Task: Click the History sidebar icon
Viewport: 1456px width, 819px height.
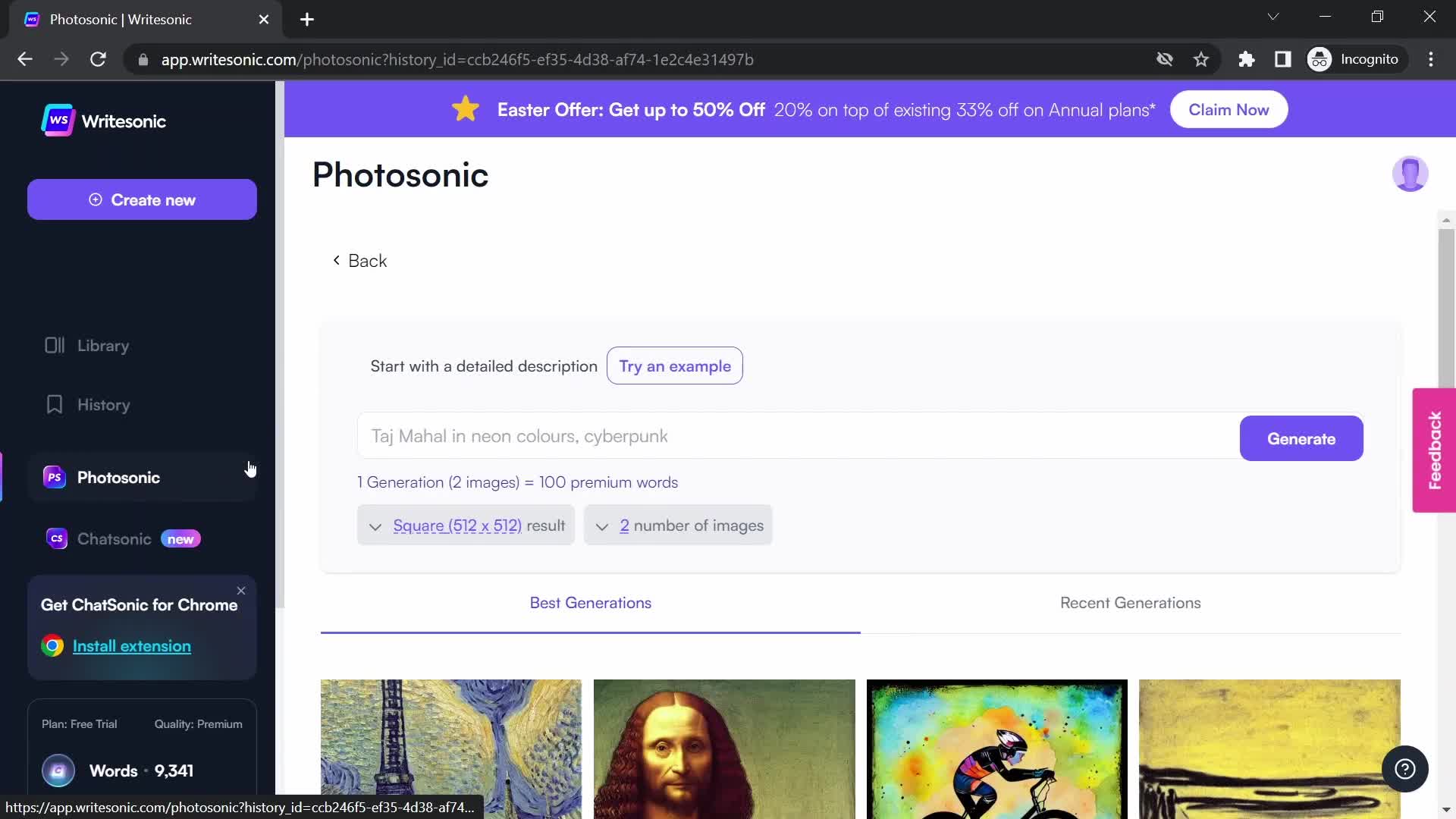Action: pyautogui.click(x=54, y=404)
